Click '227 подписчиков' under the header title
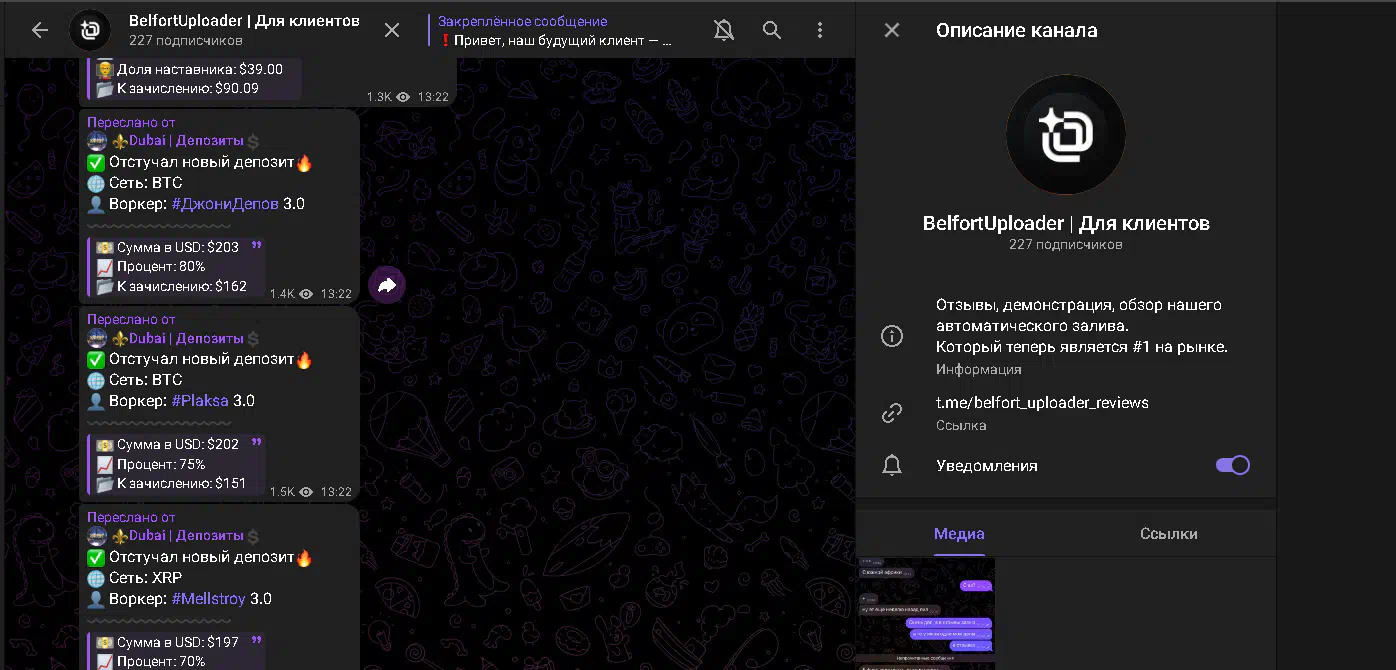 click(x=186, y=41)
